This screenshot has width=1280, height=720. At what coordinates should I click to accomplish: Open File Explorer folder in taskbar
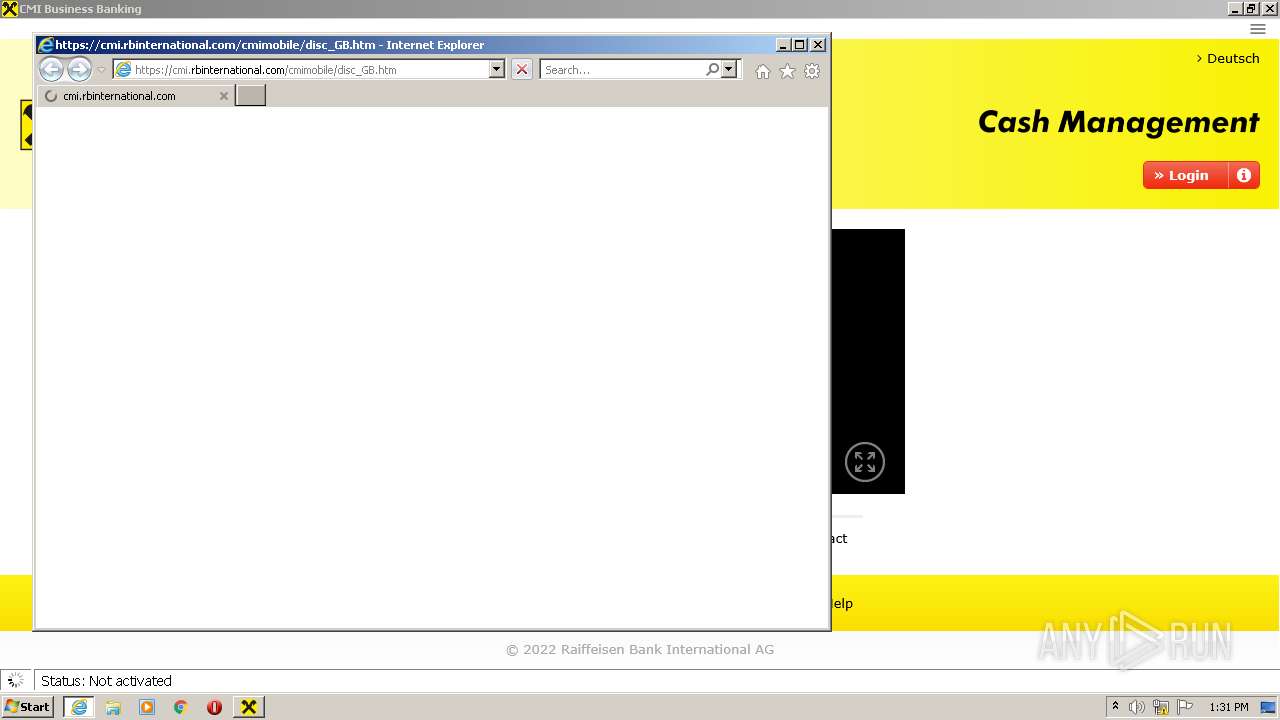[113, 707]
